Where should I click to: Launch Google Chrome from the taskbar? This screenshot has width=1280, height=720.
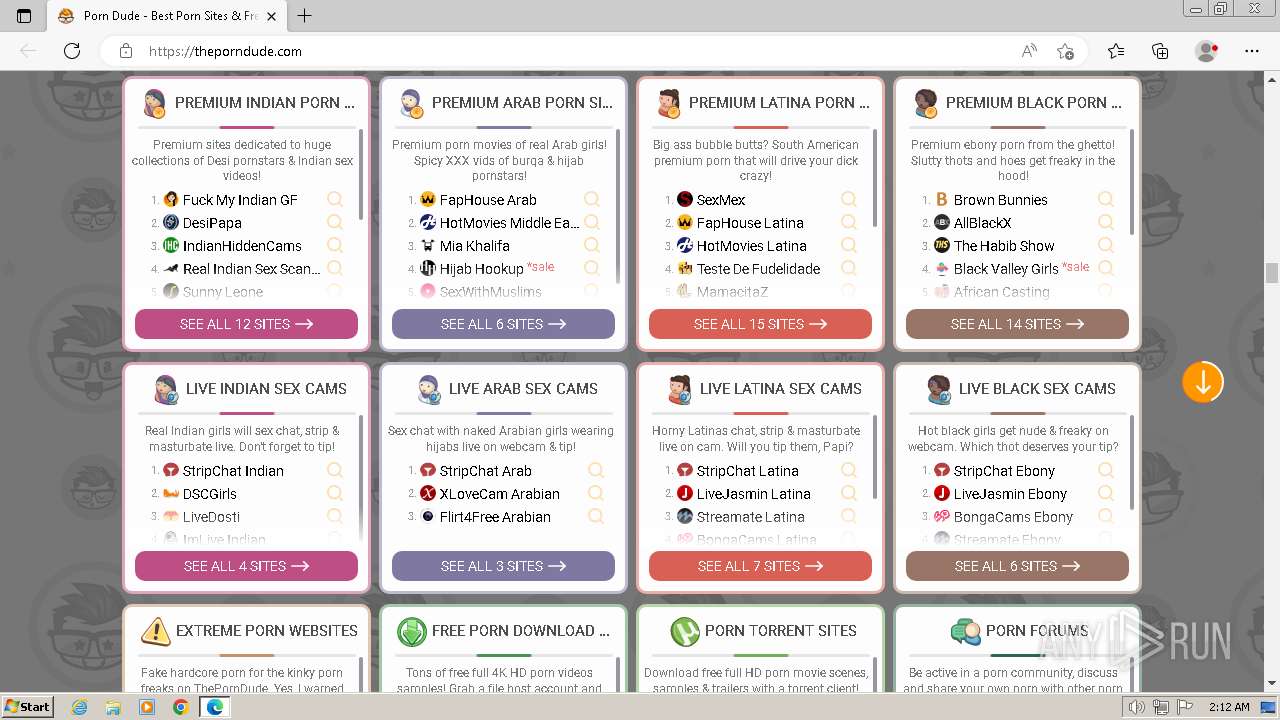(x=180, y=707)
